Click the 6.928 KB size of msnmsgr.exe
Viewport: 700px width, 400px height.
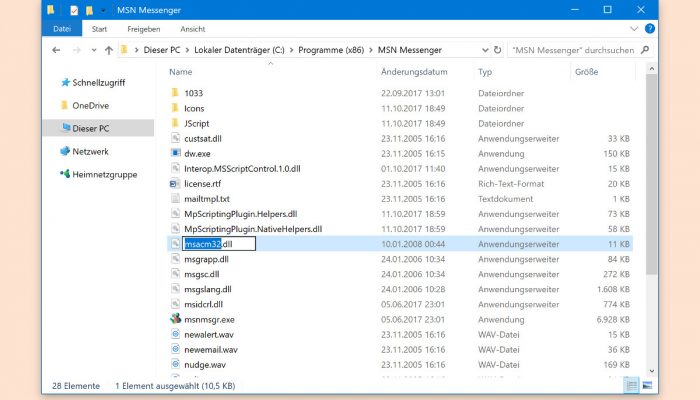point(613,320)
